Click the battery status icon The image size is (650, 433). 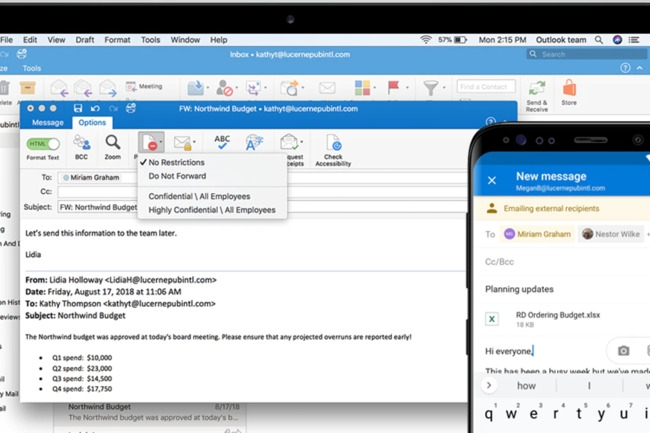tap(460, 40)
